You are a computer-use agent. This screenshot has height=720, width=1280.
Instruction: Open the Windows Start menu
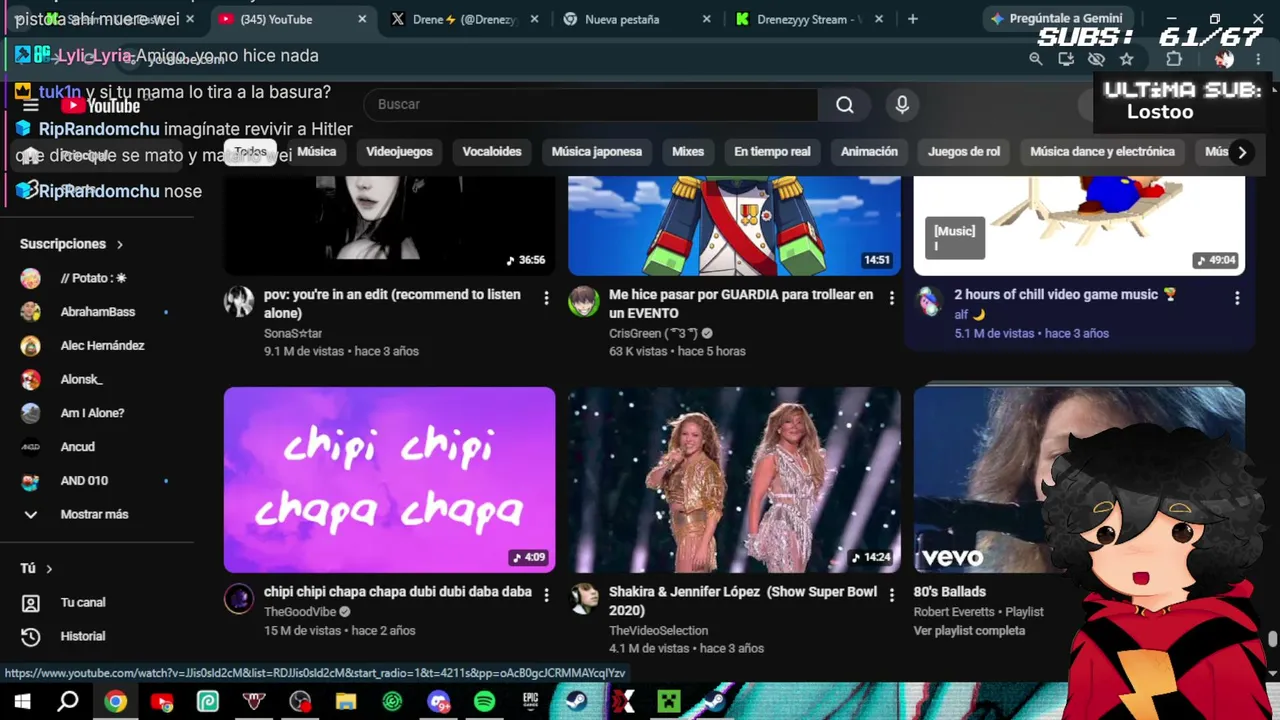point(22,701)
